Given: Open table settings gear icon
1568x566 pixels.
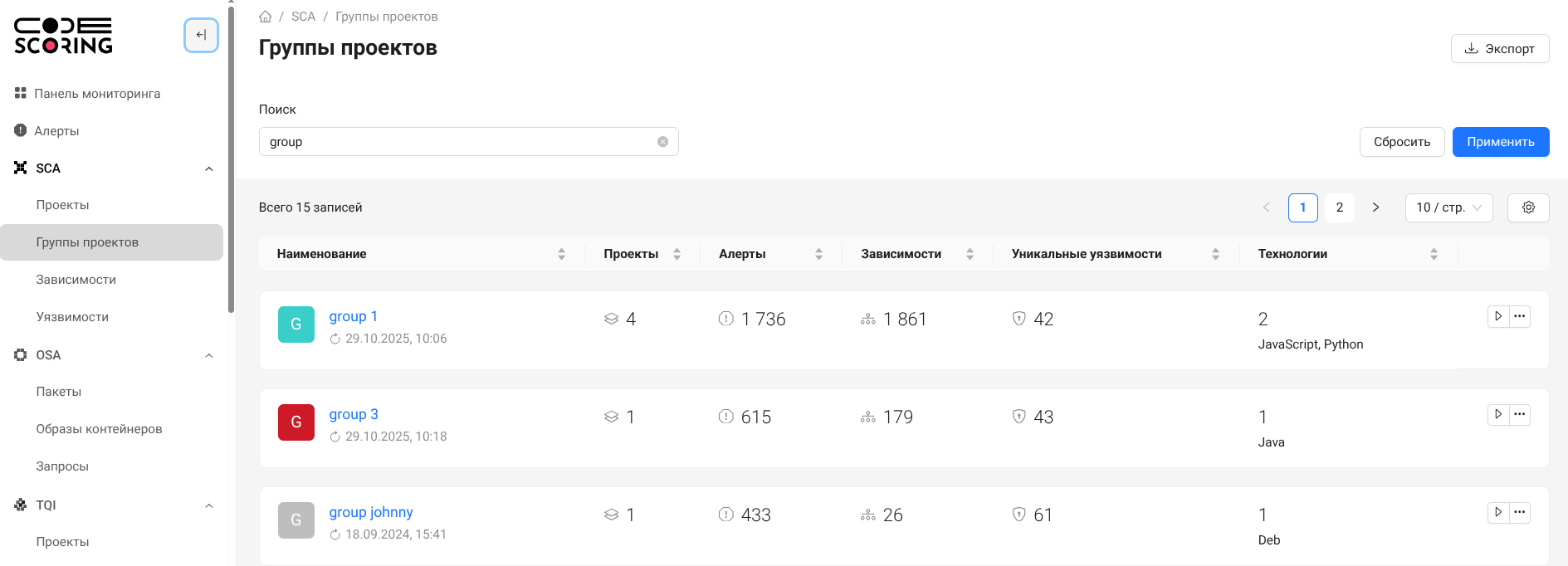Looking at the screenshot, I should click(1528, 207).
